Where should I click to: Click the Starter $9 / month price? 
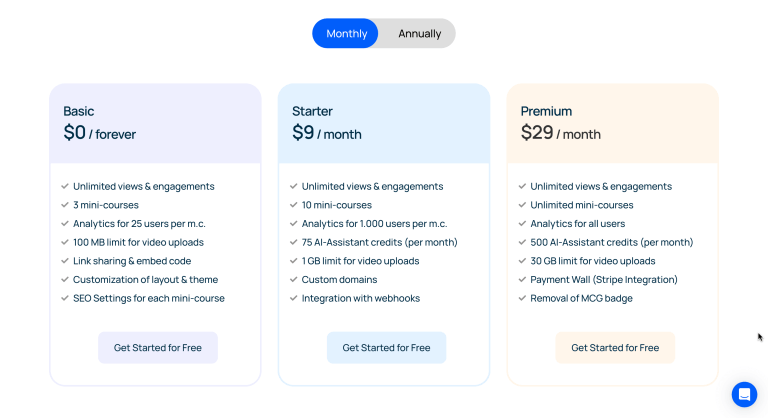pyautogui.click(x=327, y=133)
